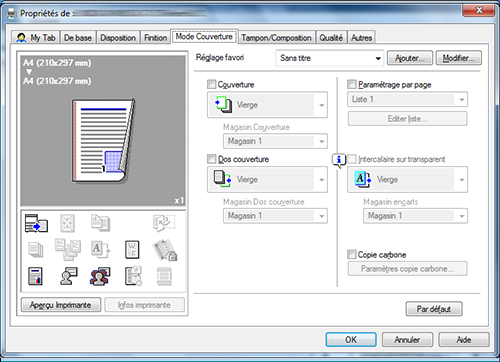Click the transparency interleave letter A icon

363,179
